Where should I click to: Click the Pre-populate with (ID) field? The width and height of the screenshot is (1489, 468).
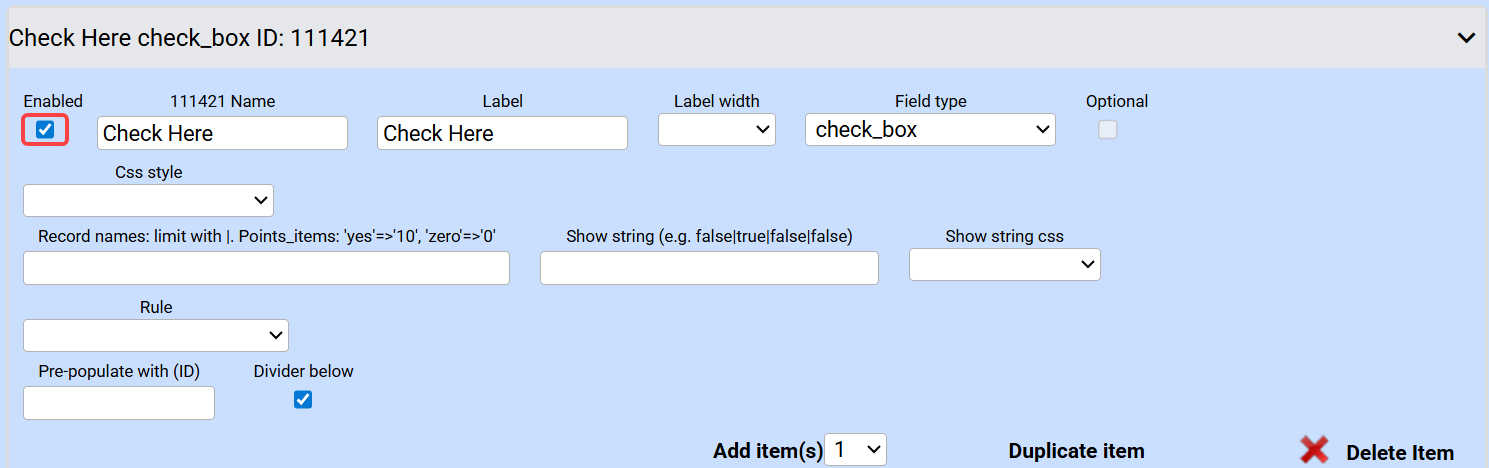click(119, 403)
